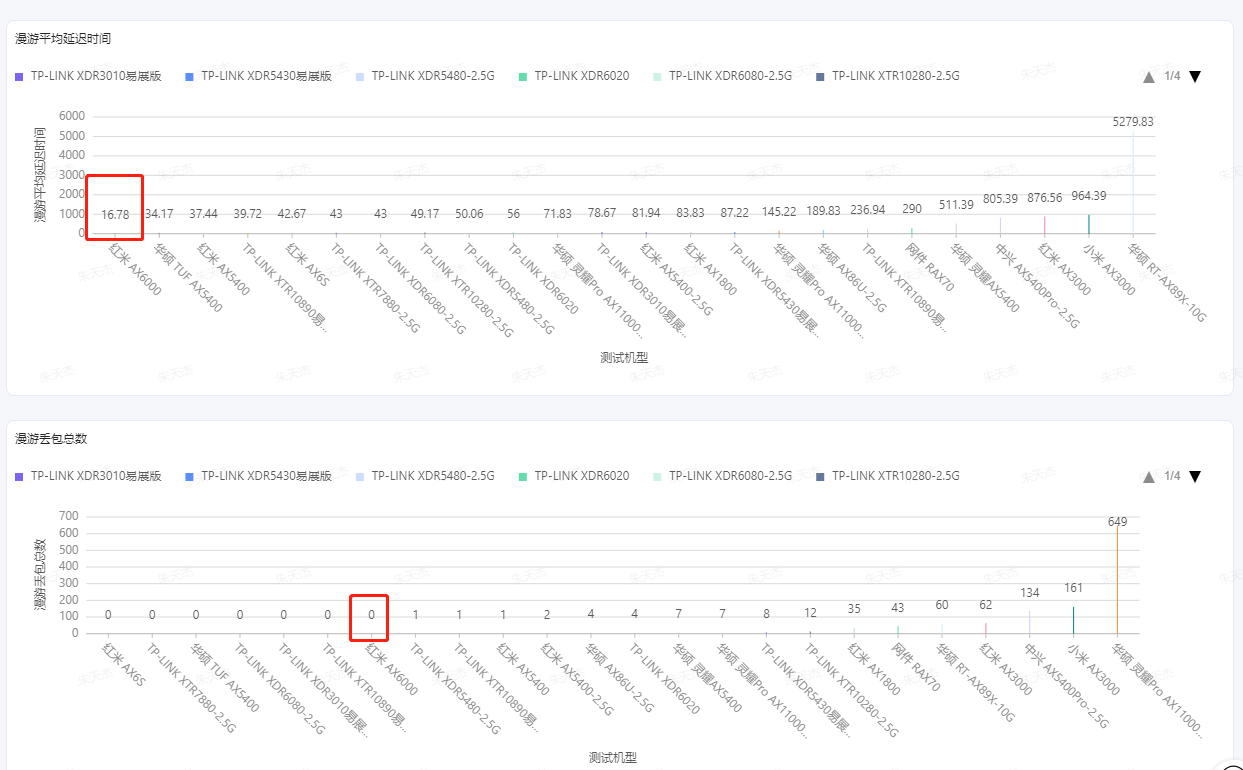Select the 134 data label

click(1030, 593)
